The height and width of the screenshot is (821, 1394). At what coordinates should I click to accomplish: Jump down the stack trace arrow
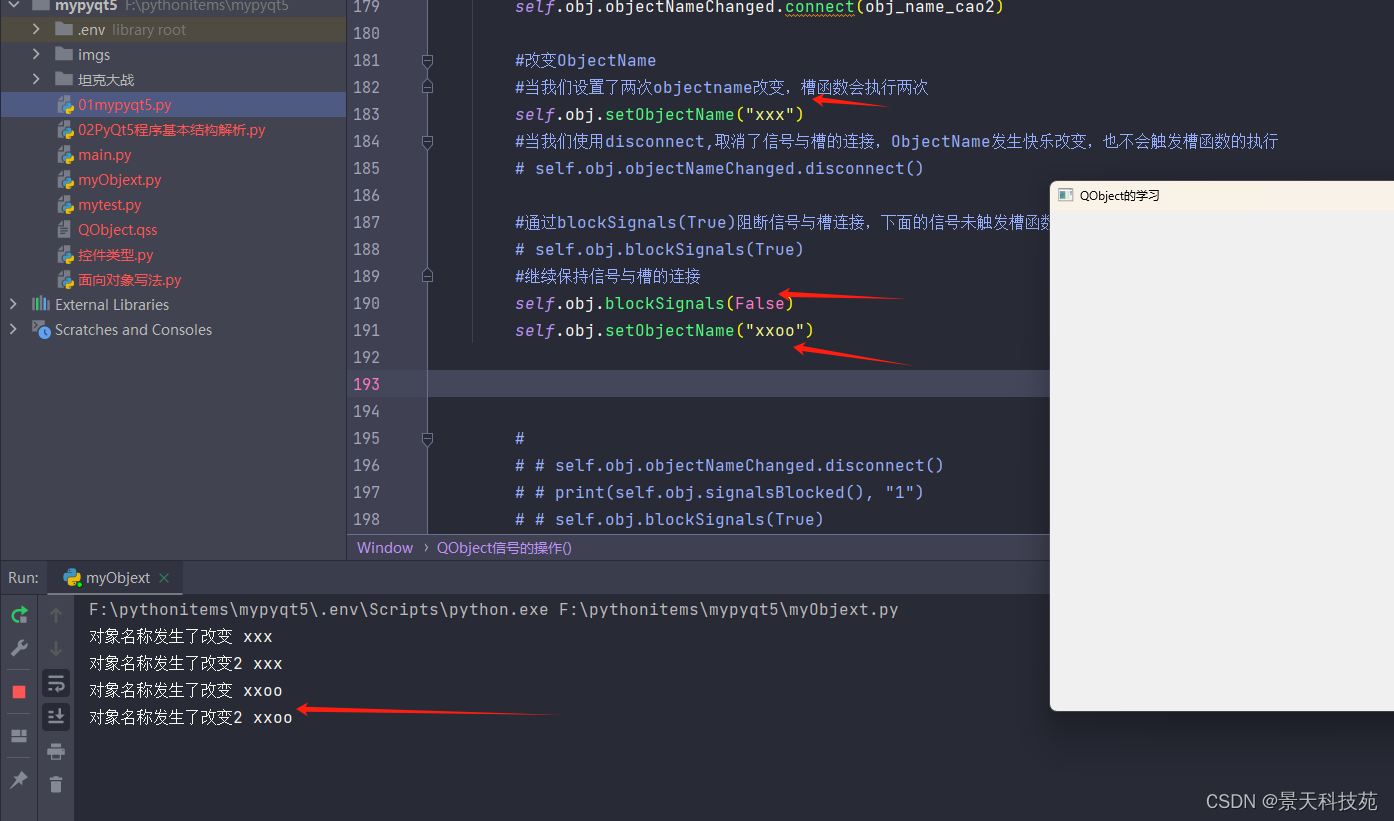[x=56, y=648]
